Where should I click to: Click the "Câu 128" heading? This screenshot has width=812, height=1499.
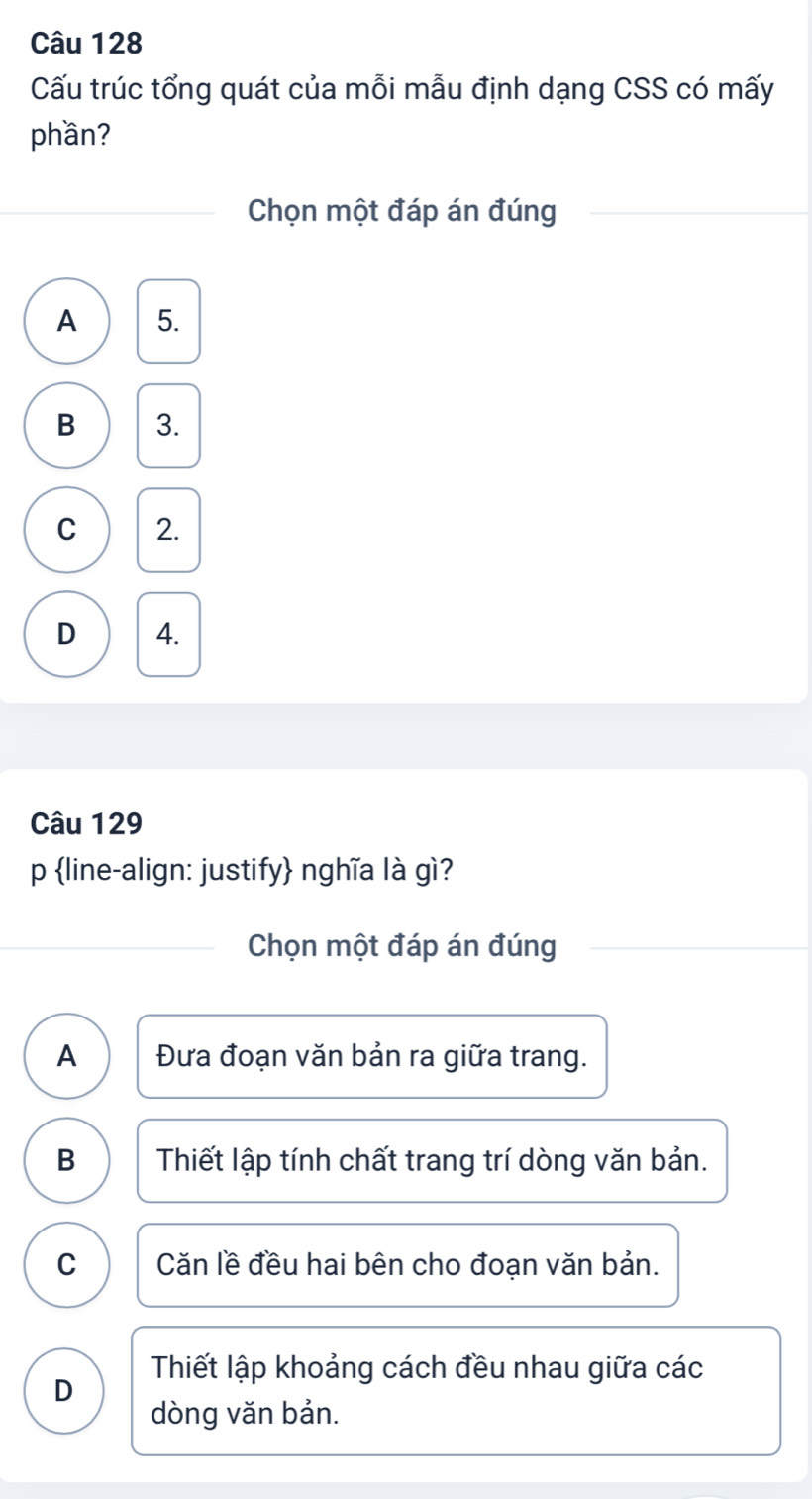click(87, 43)
